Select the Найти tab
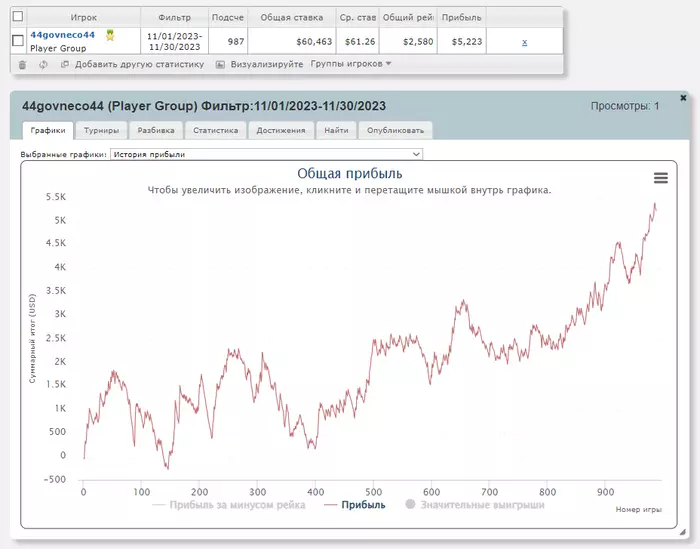700x549 pixels. tap(336, 130)
